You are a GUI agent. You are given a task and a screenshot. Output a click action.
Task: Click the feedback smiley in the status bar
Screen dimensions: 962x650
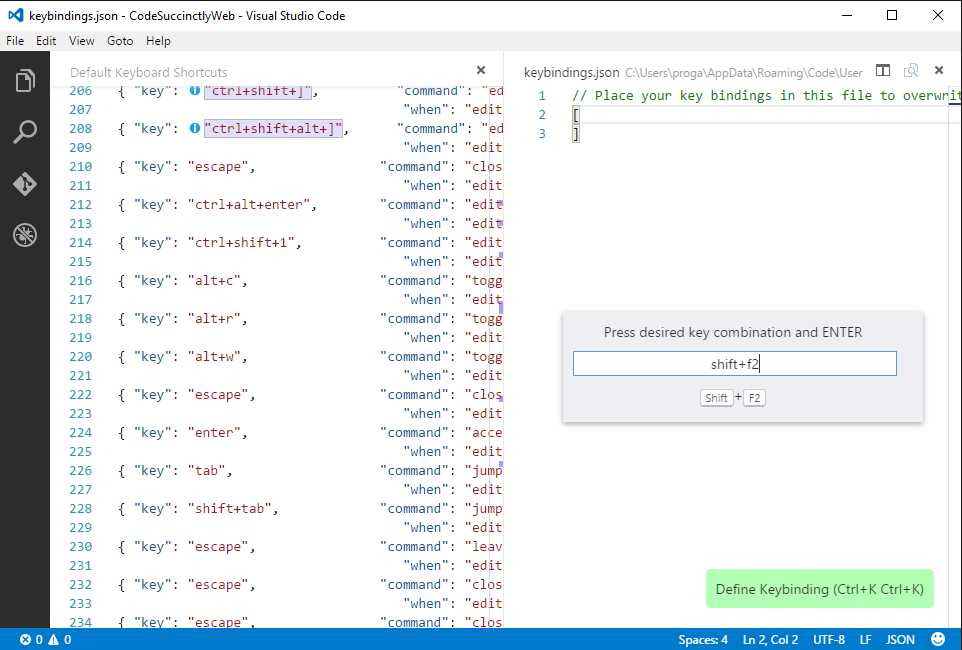(936, 639)
